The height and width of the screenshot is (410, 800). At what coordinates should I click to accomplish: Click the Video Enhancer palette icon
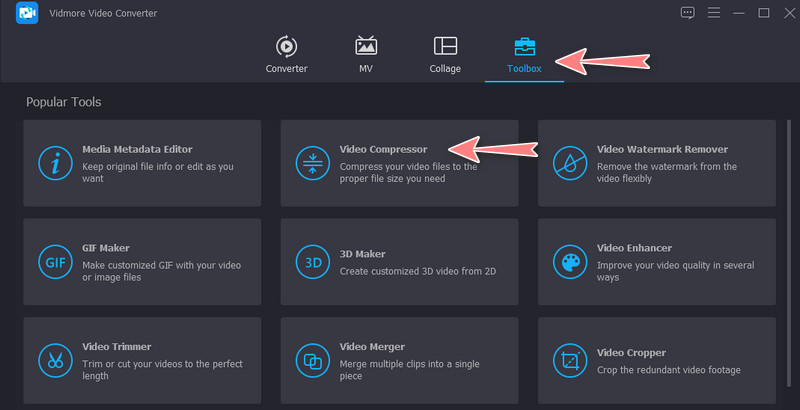[x=569, y=262]
